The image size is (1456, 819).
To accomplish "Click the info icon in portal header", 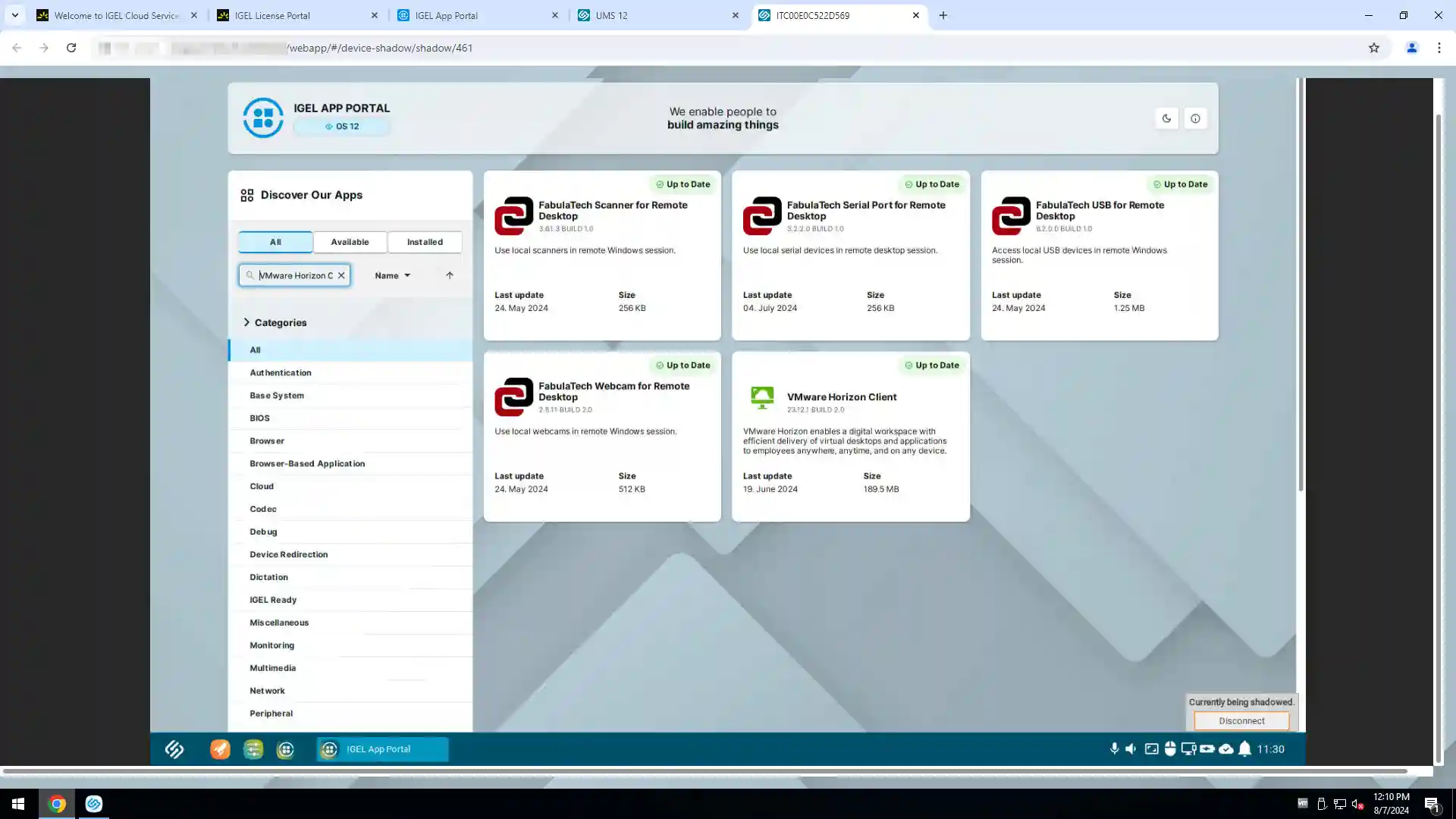I will [1195, 118].
